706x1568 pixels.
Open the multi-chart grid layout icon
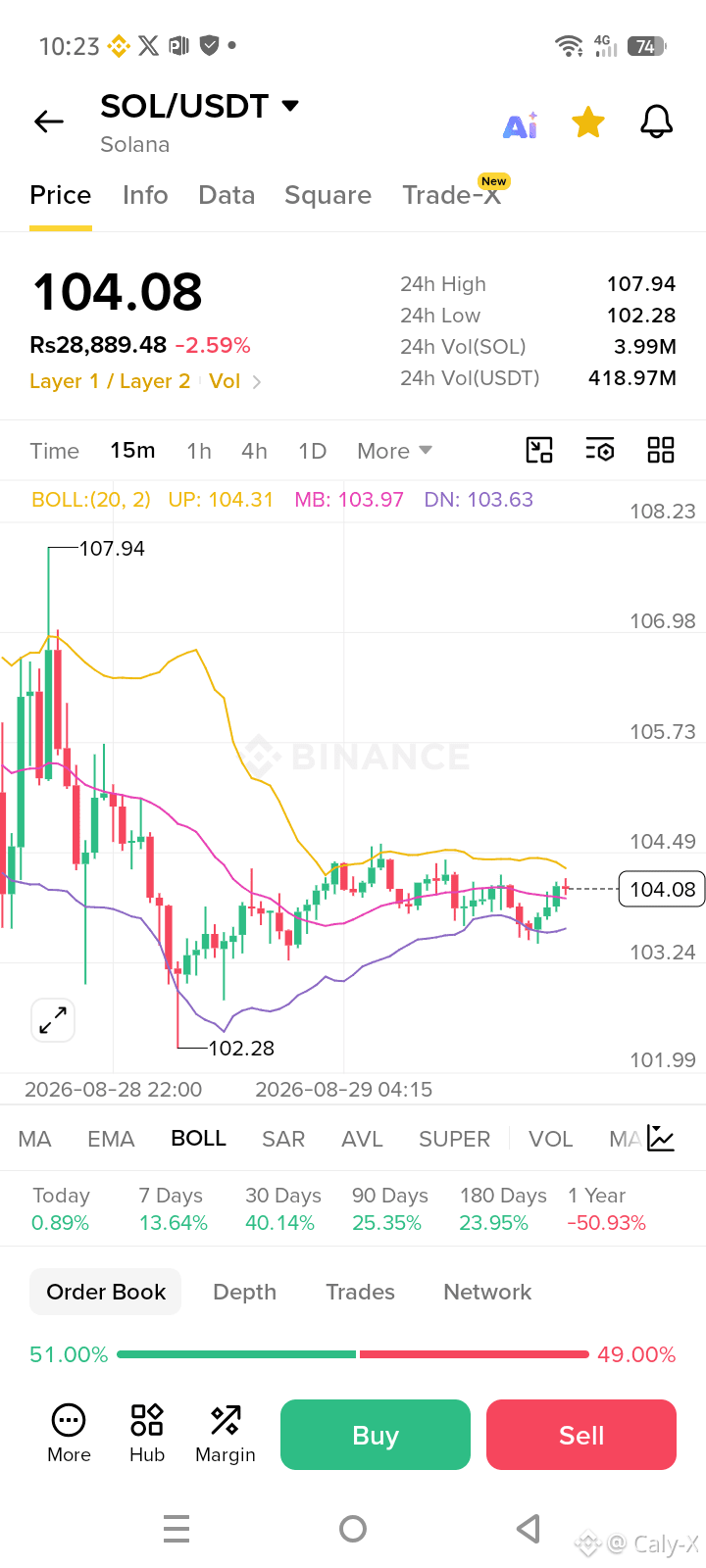661,450
